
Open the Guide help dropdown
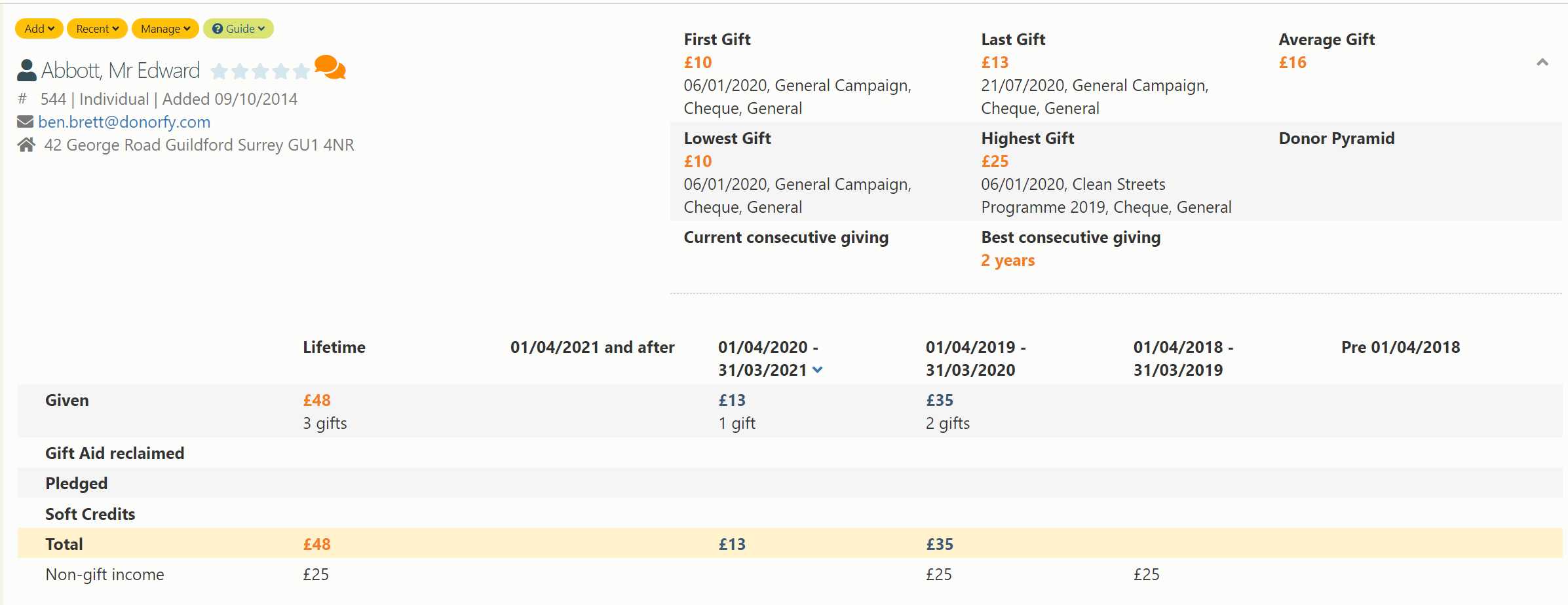[239, 29]
